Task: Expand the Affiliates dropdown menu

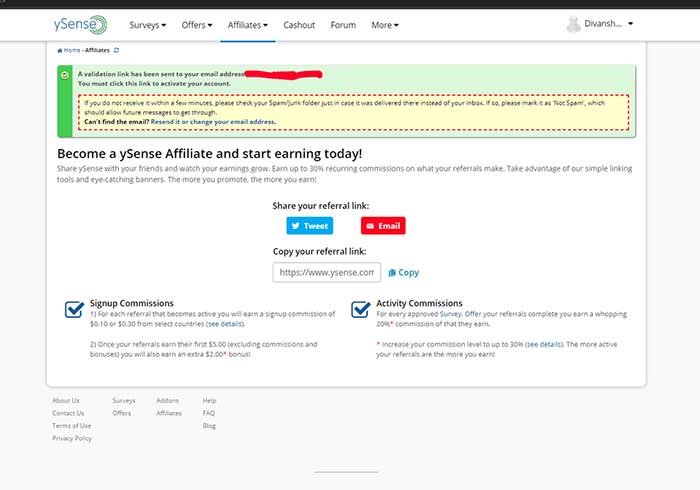Action: click(248, 25)
